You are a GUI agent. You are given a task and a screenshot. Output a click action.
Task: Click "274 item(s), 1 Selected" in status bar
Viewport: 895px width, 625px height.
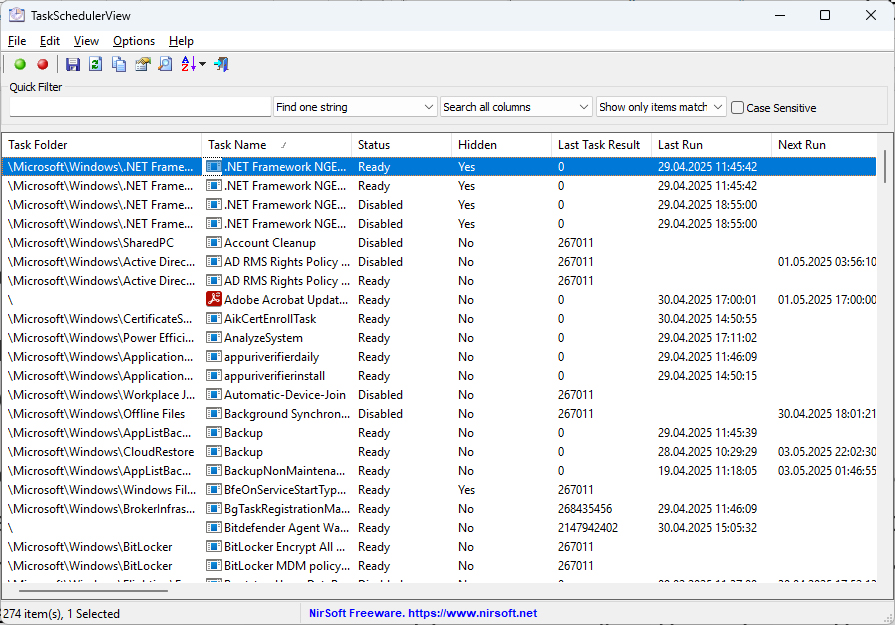(62, 614)
